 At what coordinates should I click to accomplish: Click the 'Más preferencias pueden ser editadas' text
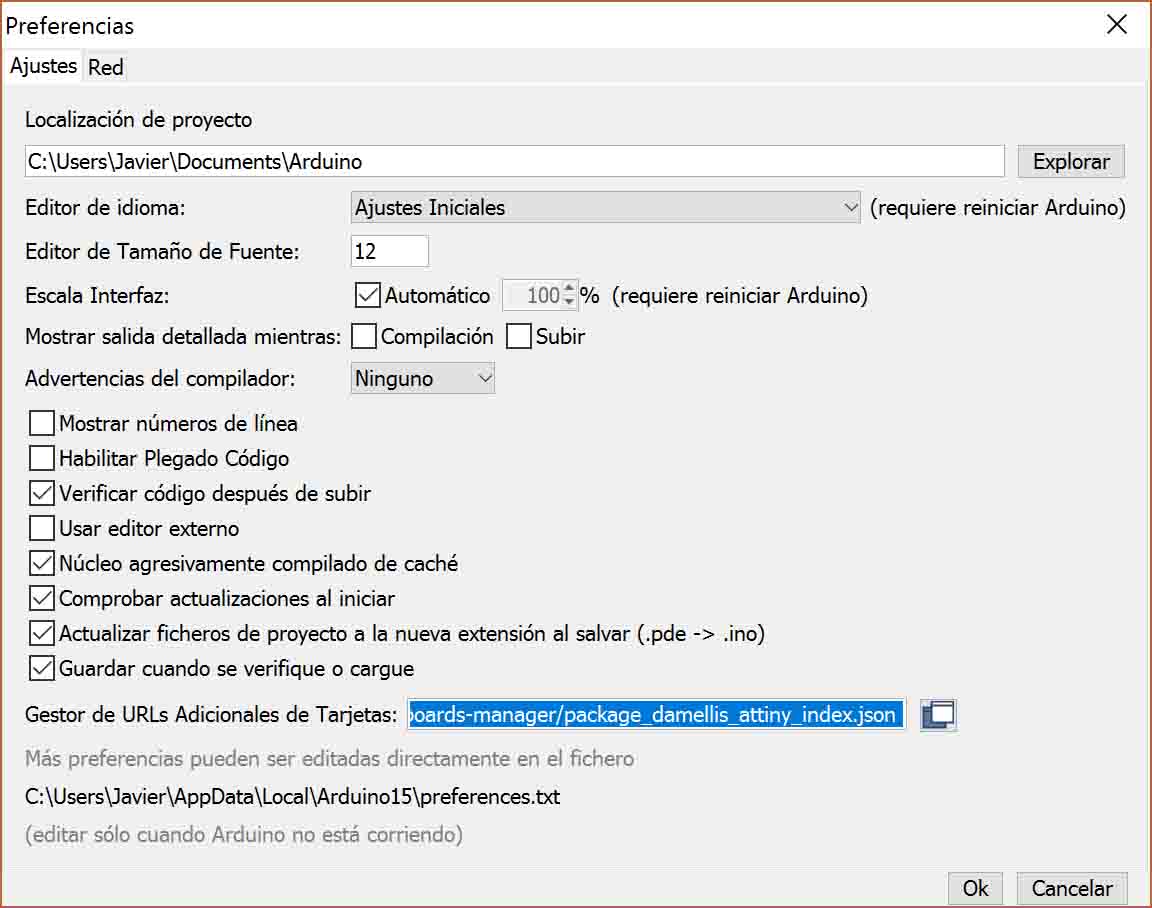tap(329, 759)
